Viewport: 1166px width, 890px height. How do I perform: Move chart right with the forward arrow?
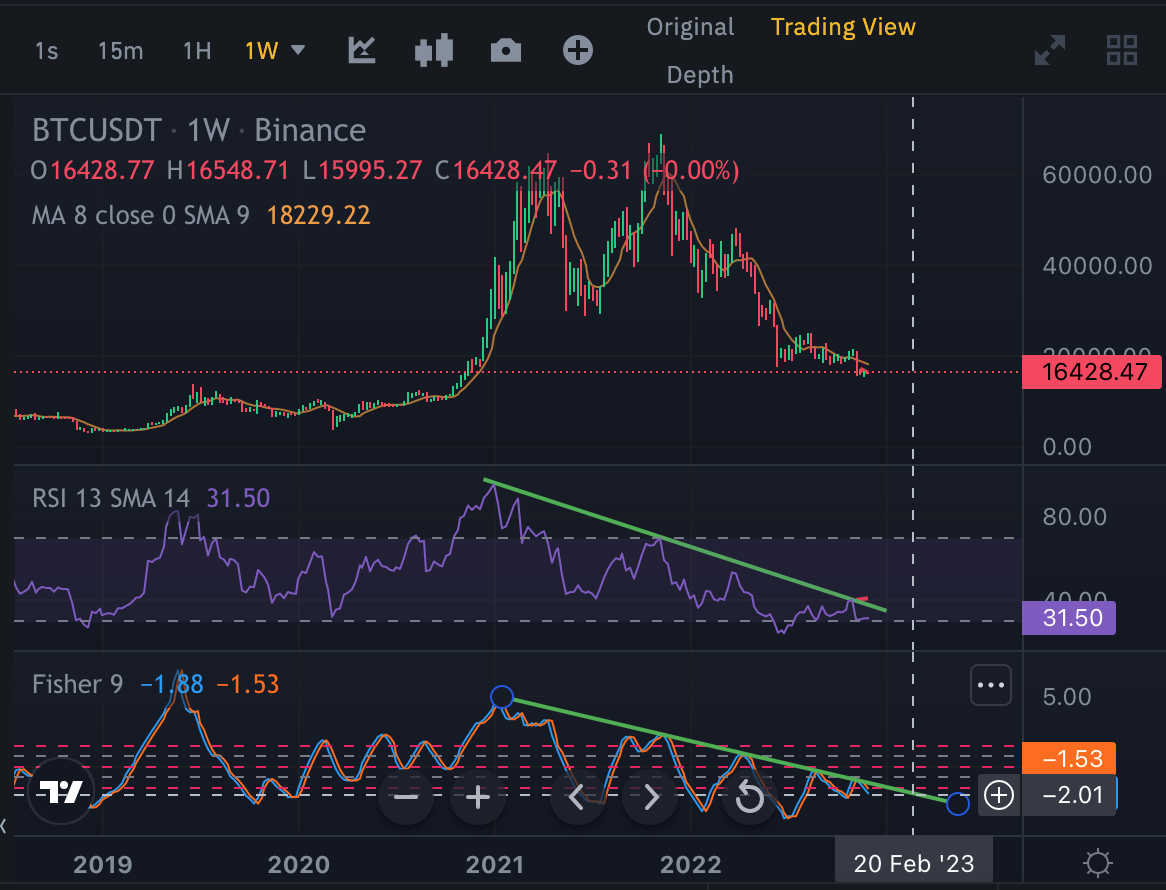[x=650, y=798]
